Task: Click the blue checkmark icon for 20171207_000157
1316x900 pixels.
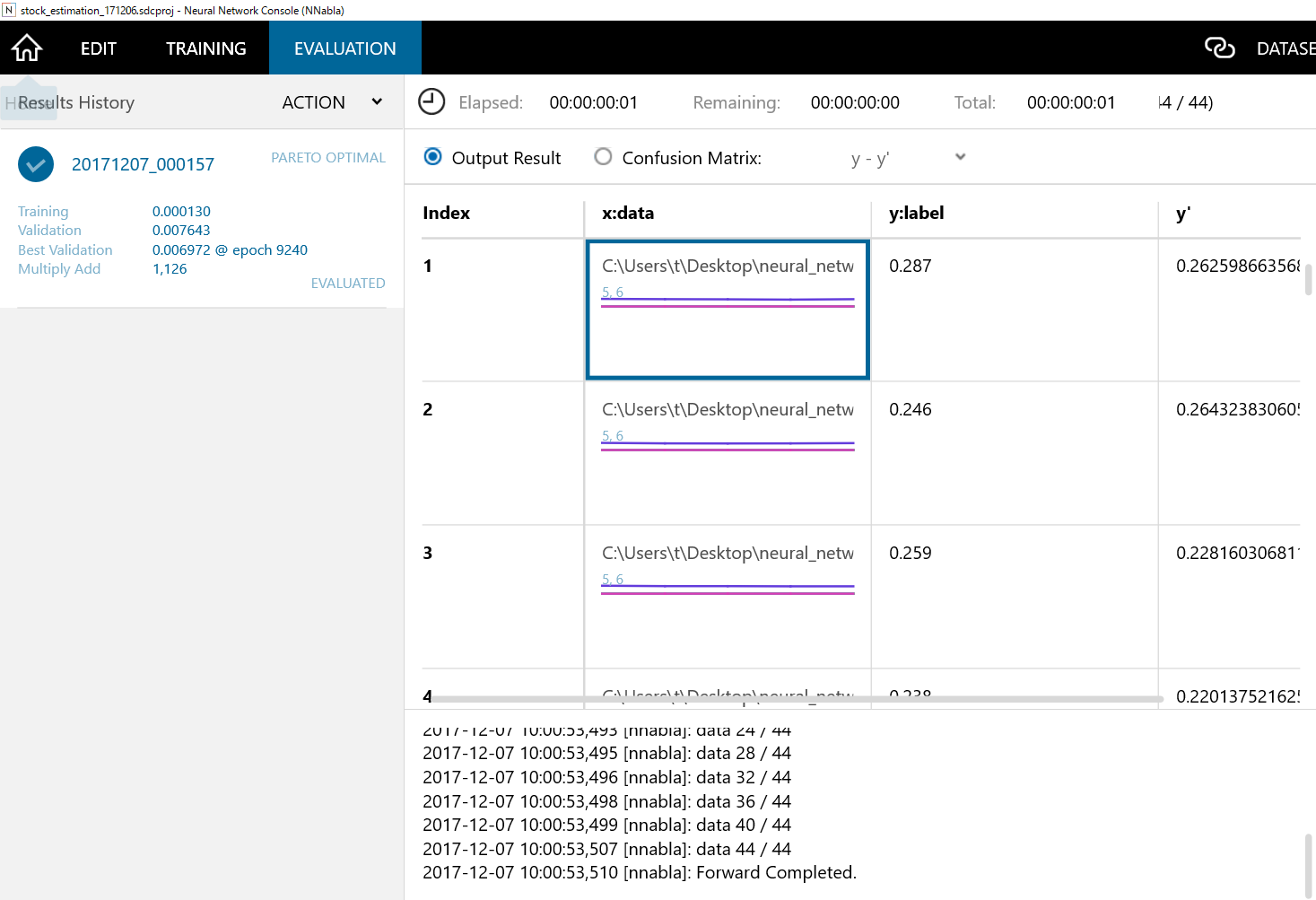Action: [36, 164]
